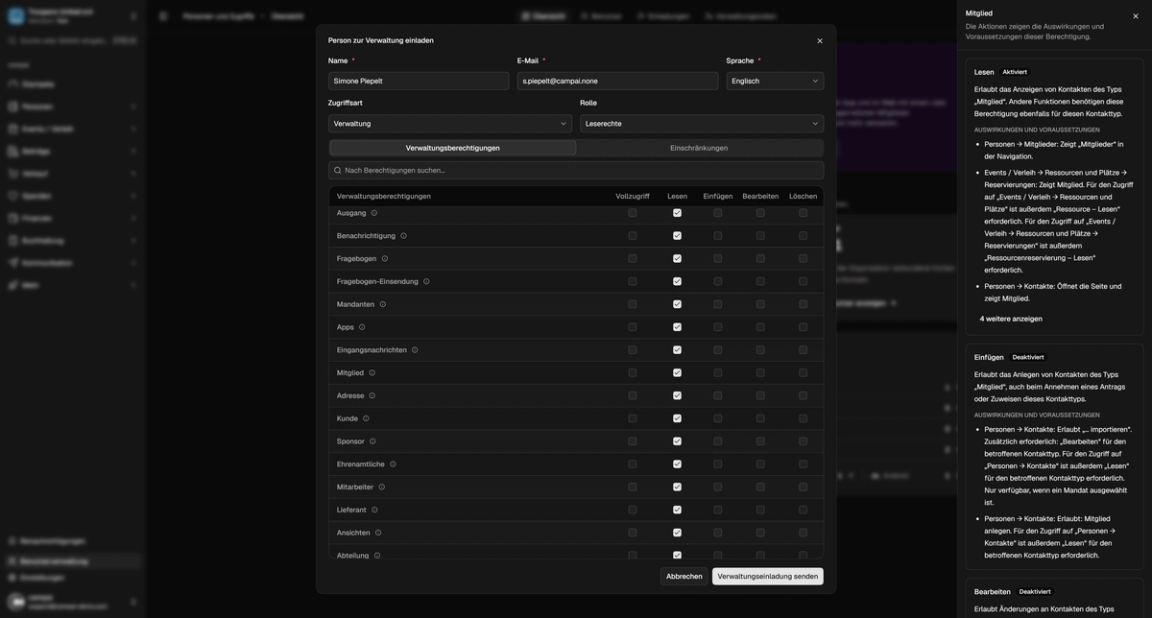Click the Vollzugriff column header
The image size is (1152, 618).
633,196
